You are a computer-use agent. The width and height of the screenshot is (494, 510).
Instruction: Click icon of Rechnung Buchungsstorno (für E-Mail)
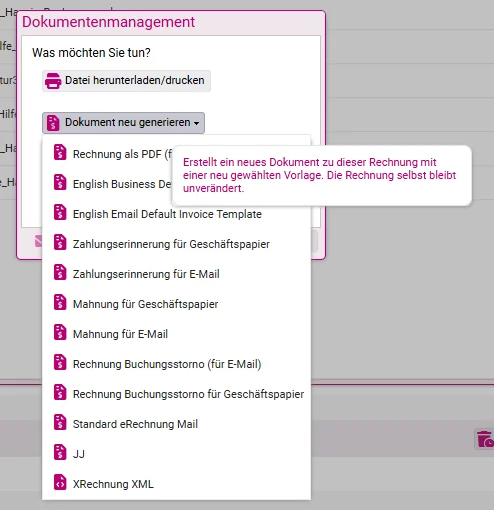[60, 362]
